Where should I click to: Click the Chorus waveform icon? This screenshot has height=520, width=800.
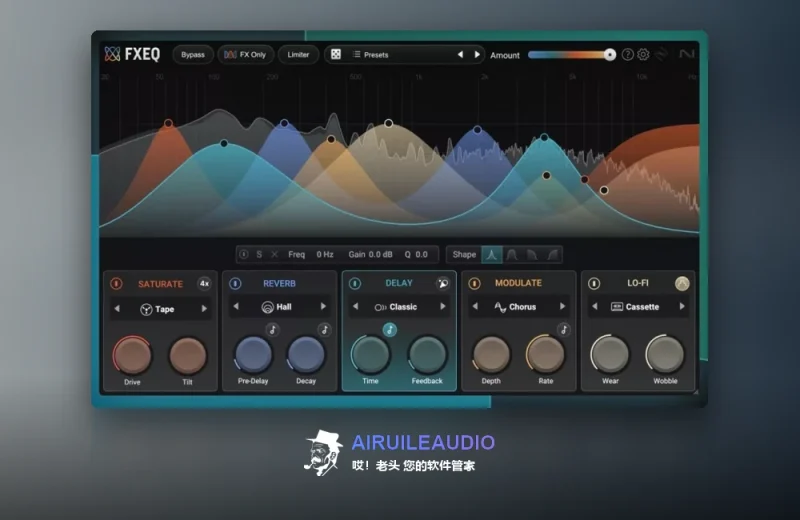pos(500,307)
